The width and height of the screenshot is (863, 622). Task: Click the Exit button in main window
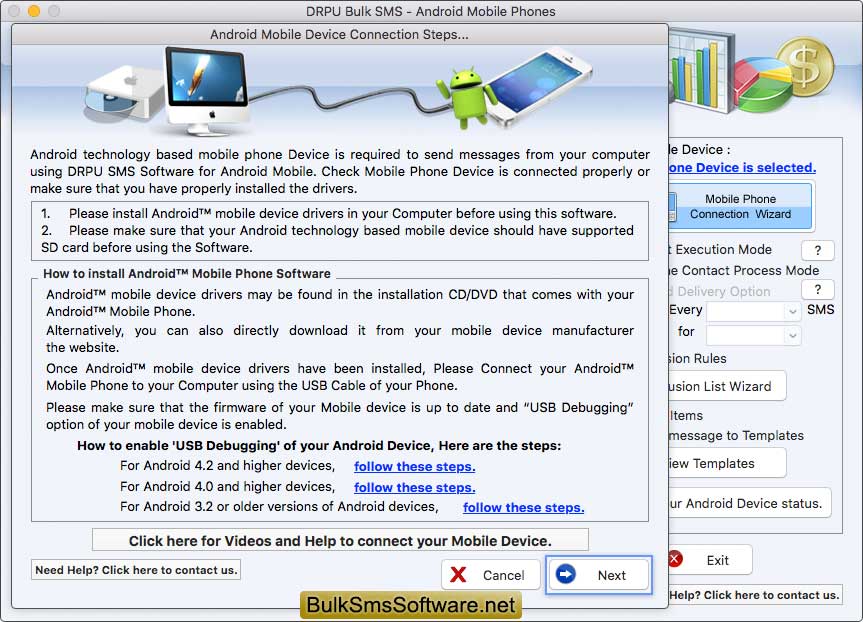(x=710, y=560)
